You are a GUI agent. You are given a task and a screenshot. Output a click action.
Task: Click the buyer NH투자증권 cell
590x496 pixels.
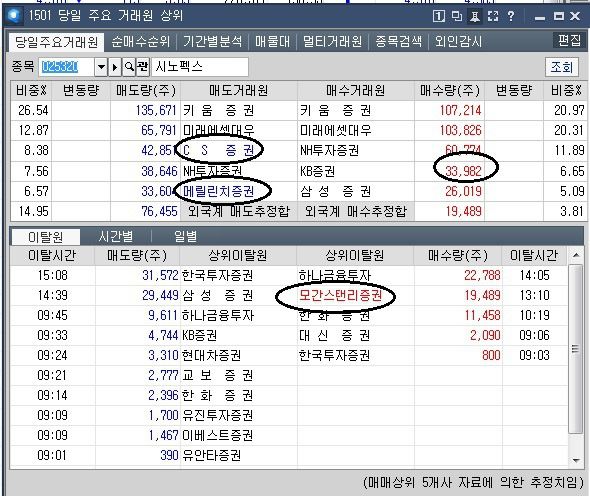[356, 151]
